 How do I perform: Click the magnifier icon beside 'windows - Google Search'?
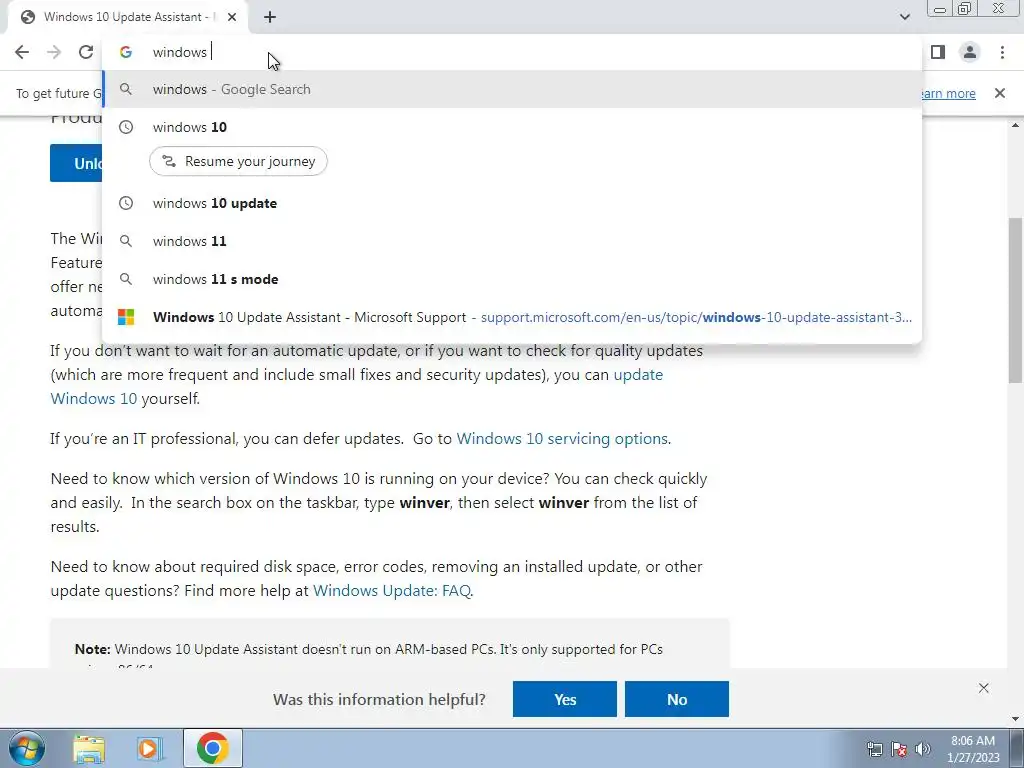[x=126, y=89]
